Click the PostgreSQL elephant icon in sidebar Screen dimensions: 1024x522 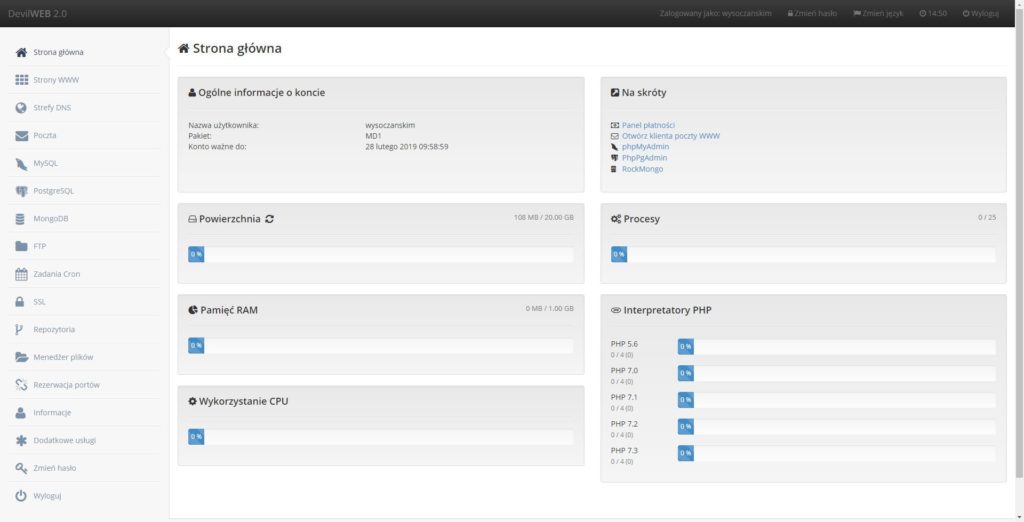tap(21, 191)
